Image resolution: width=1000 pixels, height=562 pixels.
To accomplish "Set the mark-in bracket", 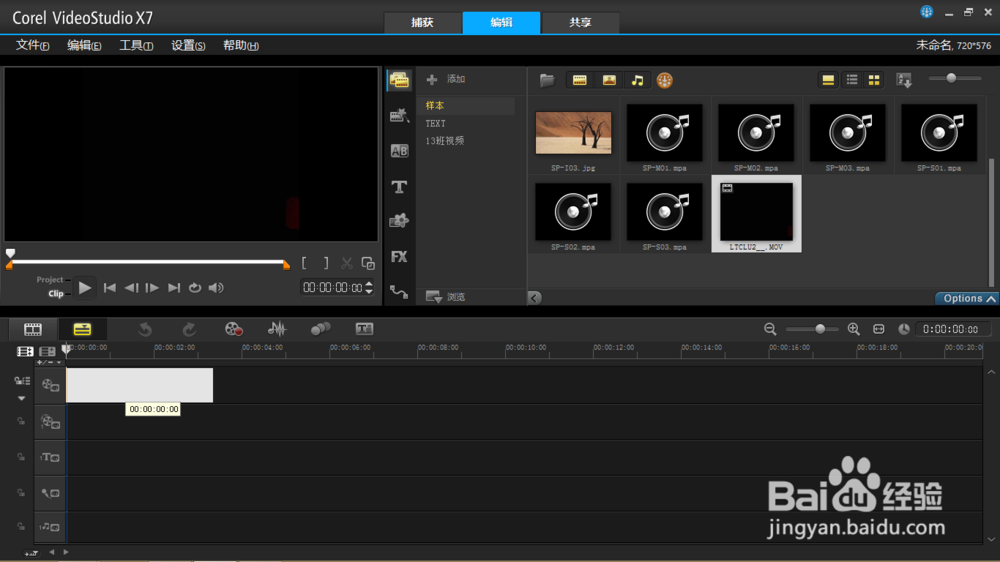I will pyautogui.click(x=304, y=263).
